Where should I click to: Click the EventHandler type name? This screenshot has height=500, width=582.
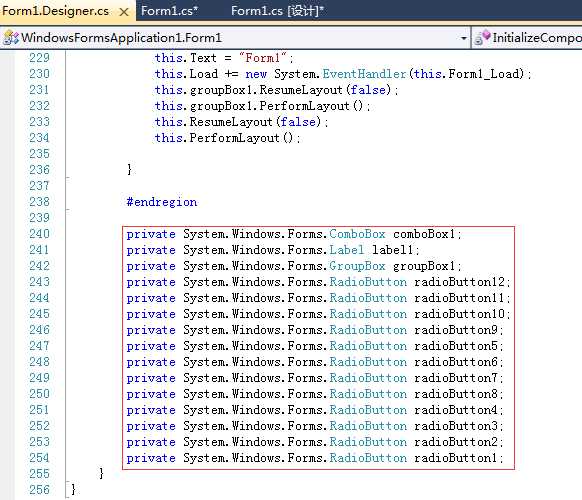364,74
